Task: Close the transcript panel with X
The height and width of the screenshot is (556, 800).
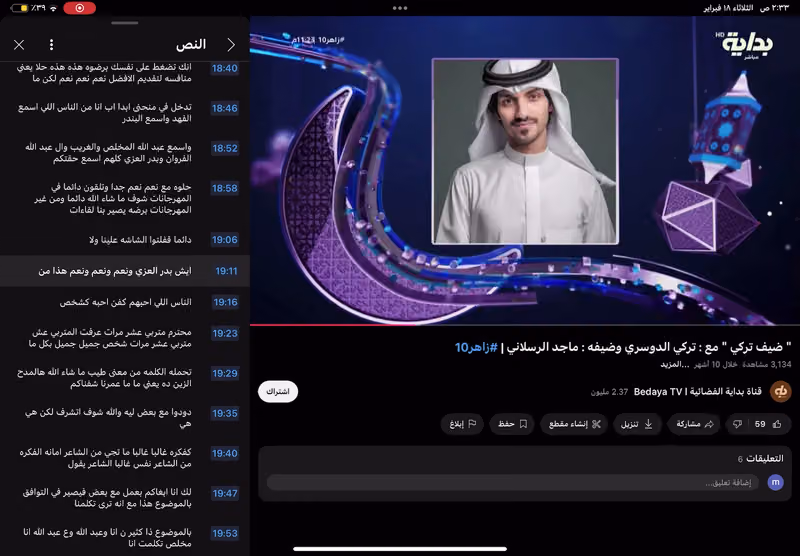Action: click(x=19, y=45)
